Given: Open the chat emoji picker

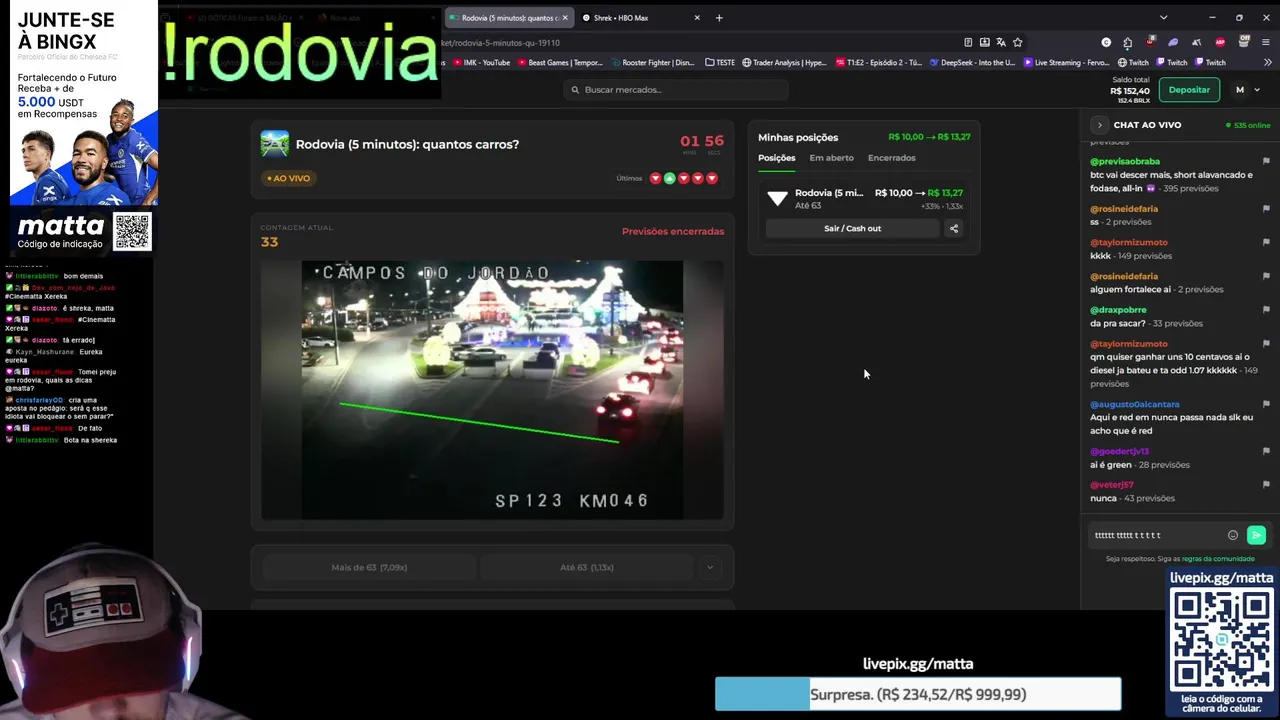Looking at the screenshot, I should pyautogui.click(x=1233, y=535).
